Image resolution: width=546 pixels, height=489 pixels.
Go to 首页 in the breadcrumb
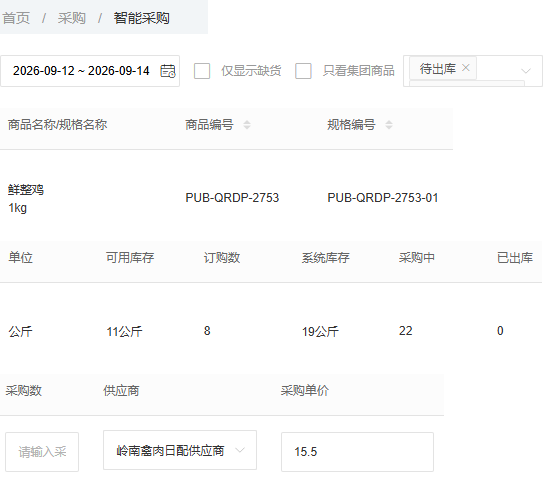point(16,18)
